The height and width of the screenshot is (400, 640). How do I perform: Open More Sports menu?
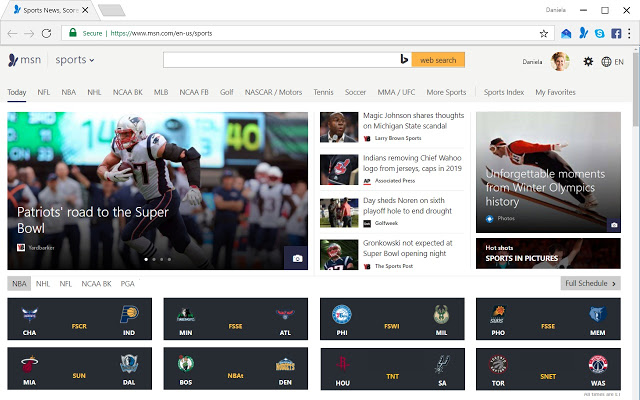coord(446,92)
